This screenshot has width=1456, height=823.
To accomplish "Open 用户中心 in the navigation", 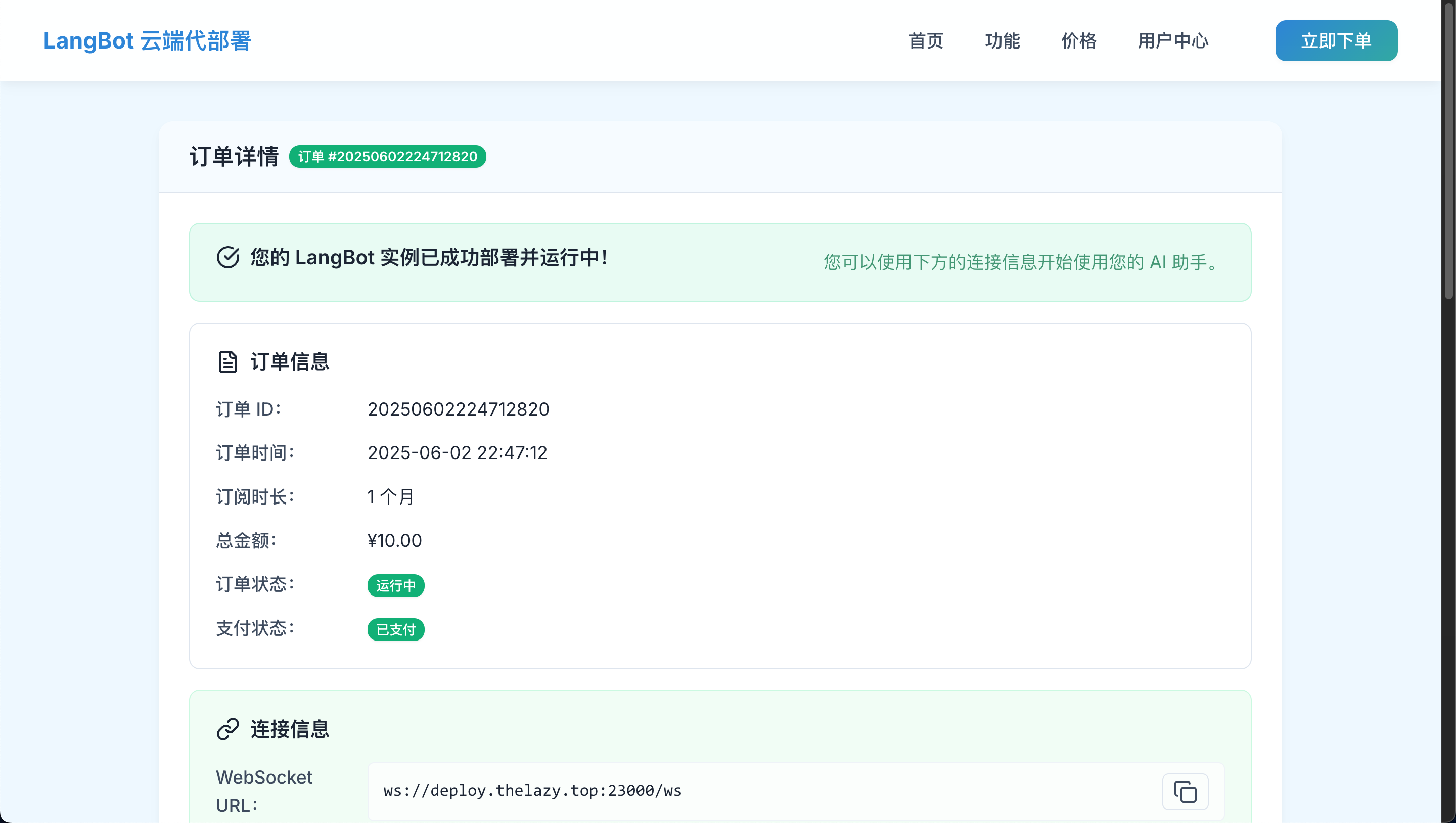I will [1173, 41].
